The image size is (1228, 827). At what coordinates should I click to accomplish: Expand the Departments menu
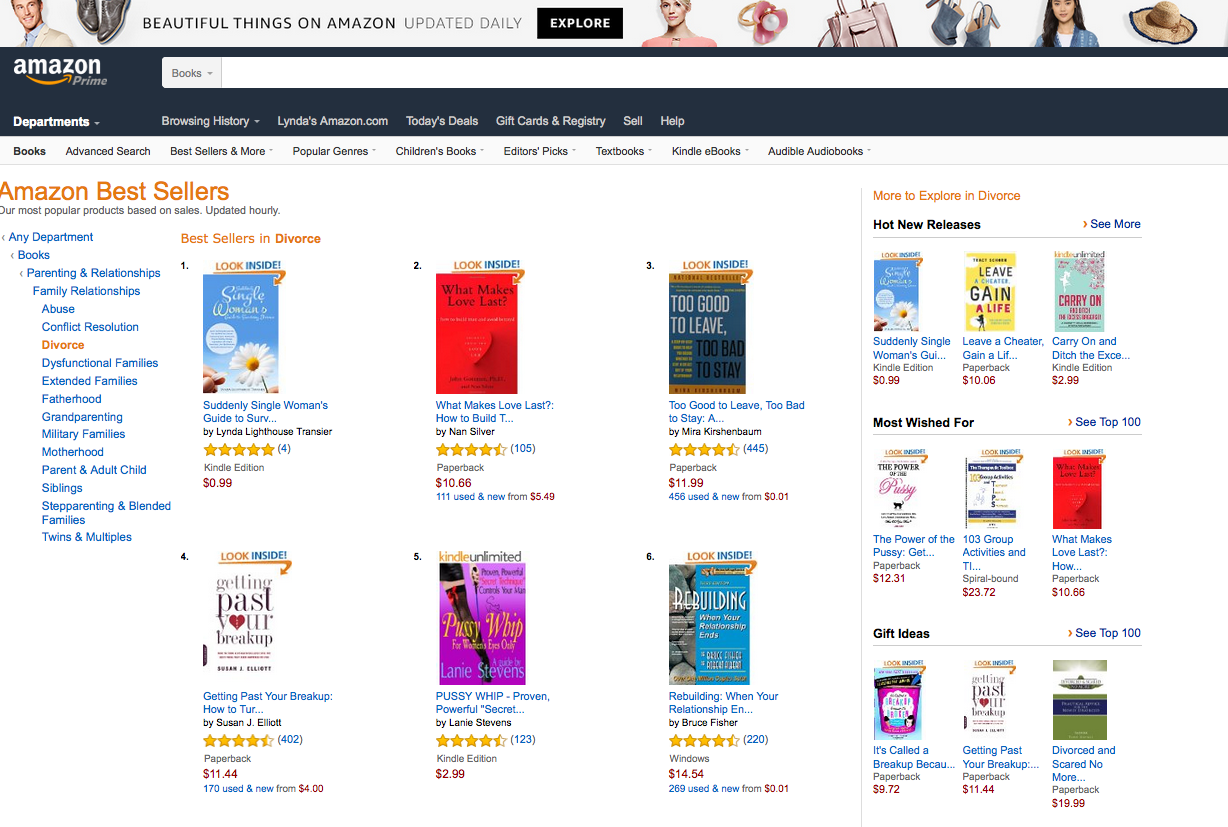tap(56, 122)
